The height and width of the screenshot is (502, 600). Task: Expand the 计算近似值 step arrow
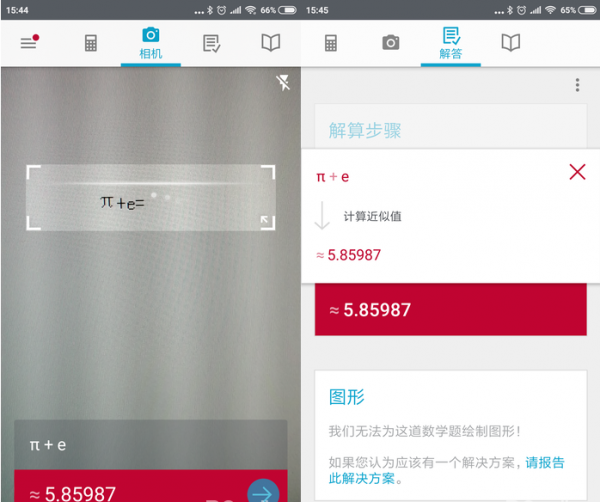322,215
